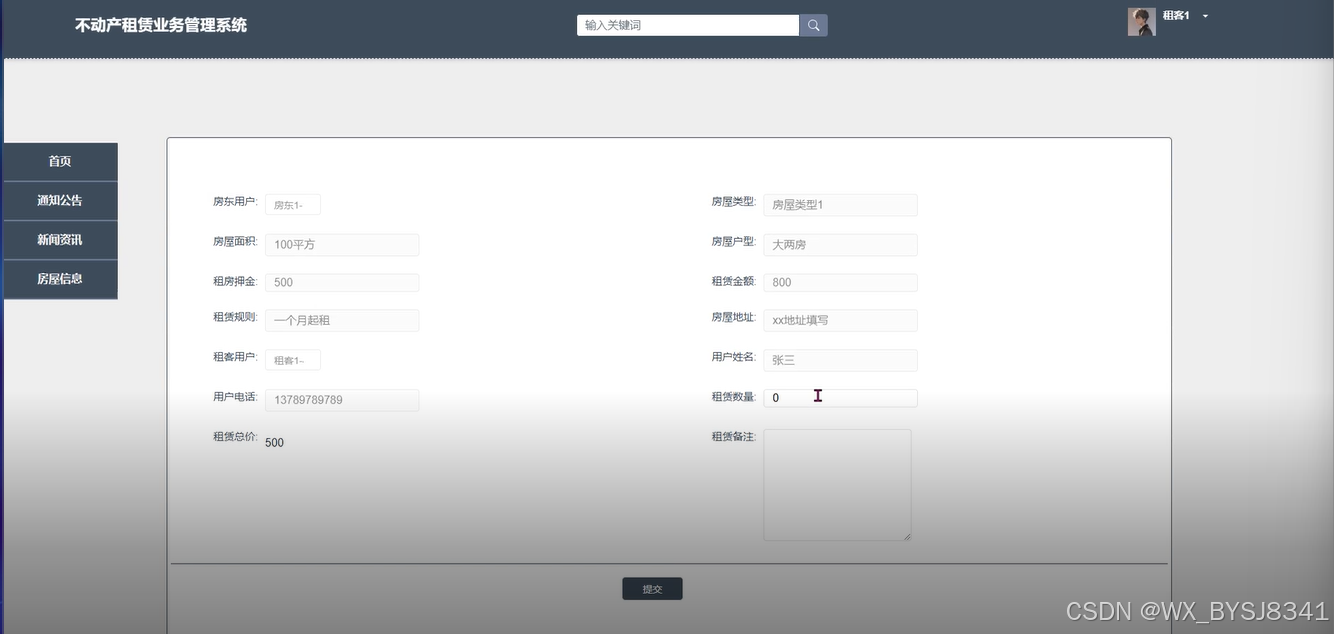Open the 房东用户 dropdown showing 房东1
Screen dimensions: 1334x634
(293, 205)
